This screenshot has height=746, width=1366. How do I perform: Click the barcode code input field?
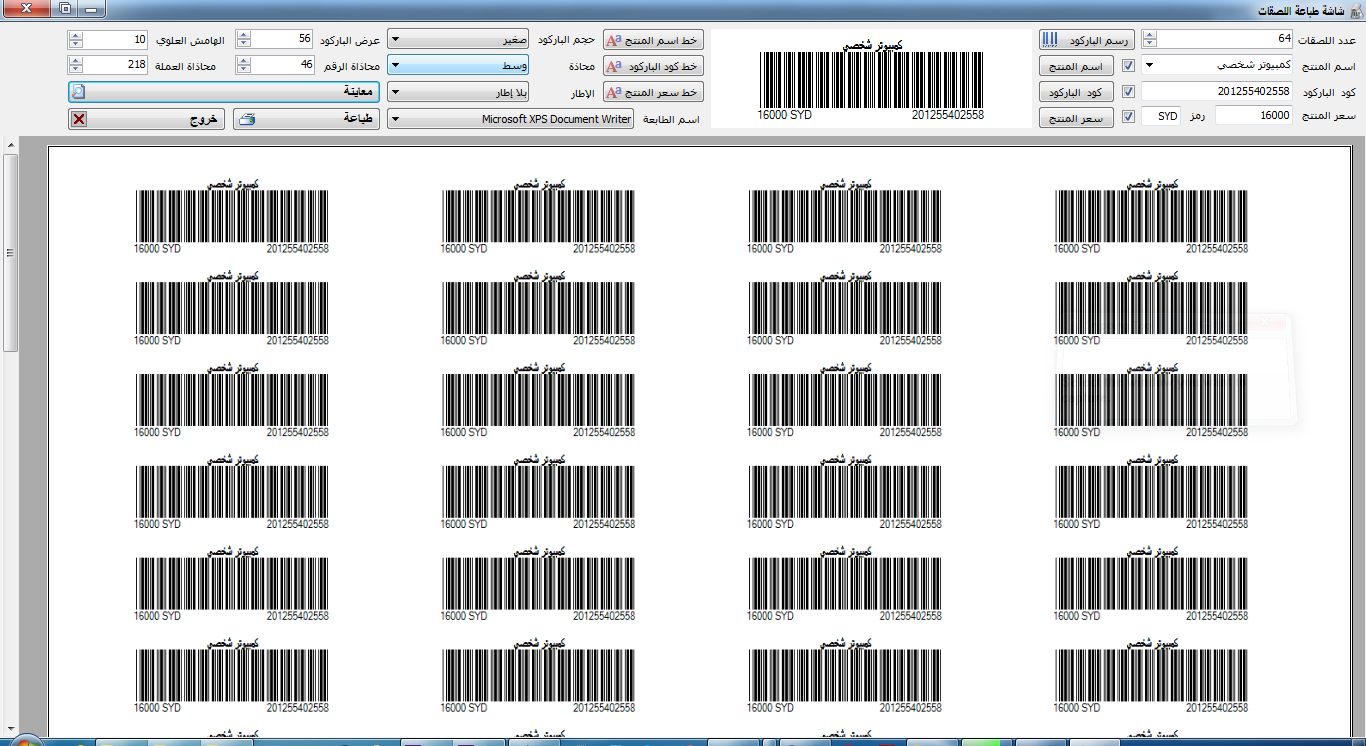point(1217,92)
